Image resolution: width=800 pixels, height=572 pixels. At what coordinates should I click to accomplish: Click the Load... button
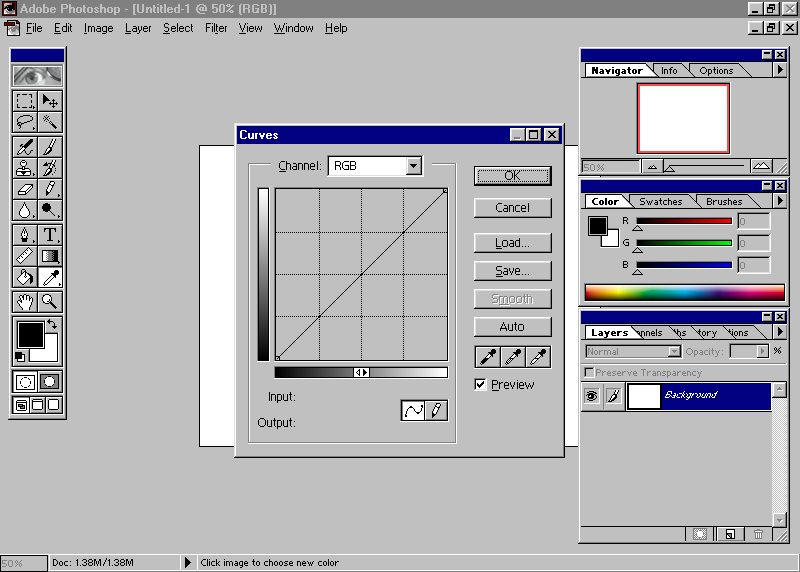click(x=512, y=243)
